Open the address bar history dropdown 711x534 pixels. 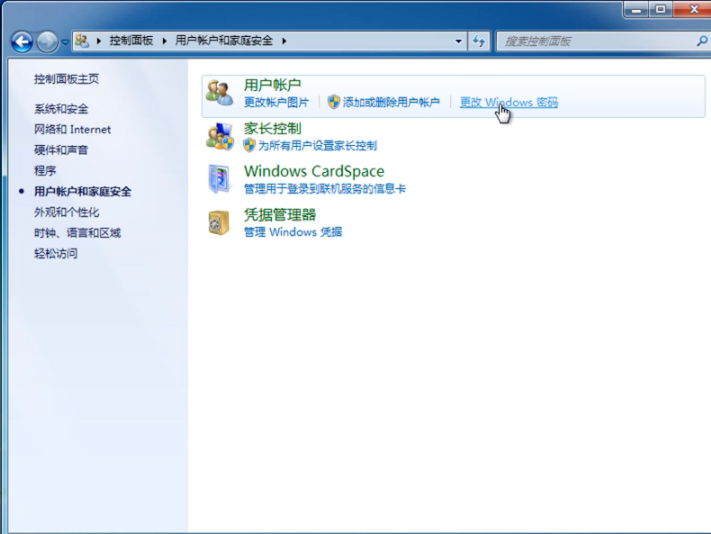(x=458, y=41)
